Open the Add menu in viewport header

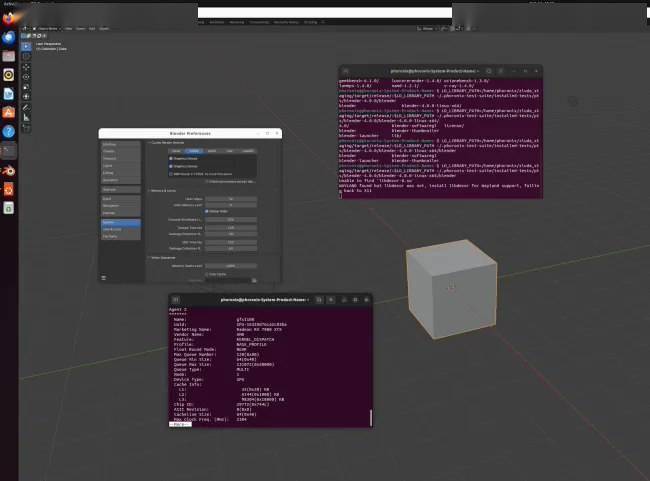click(x=92, y=29)
